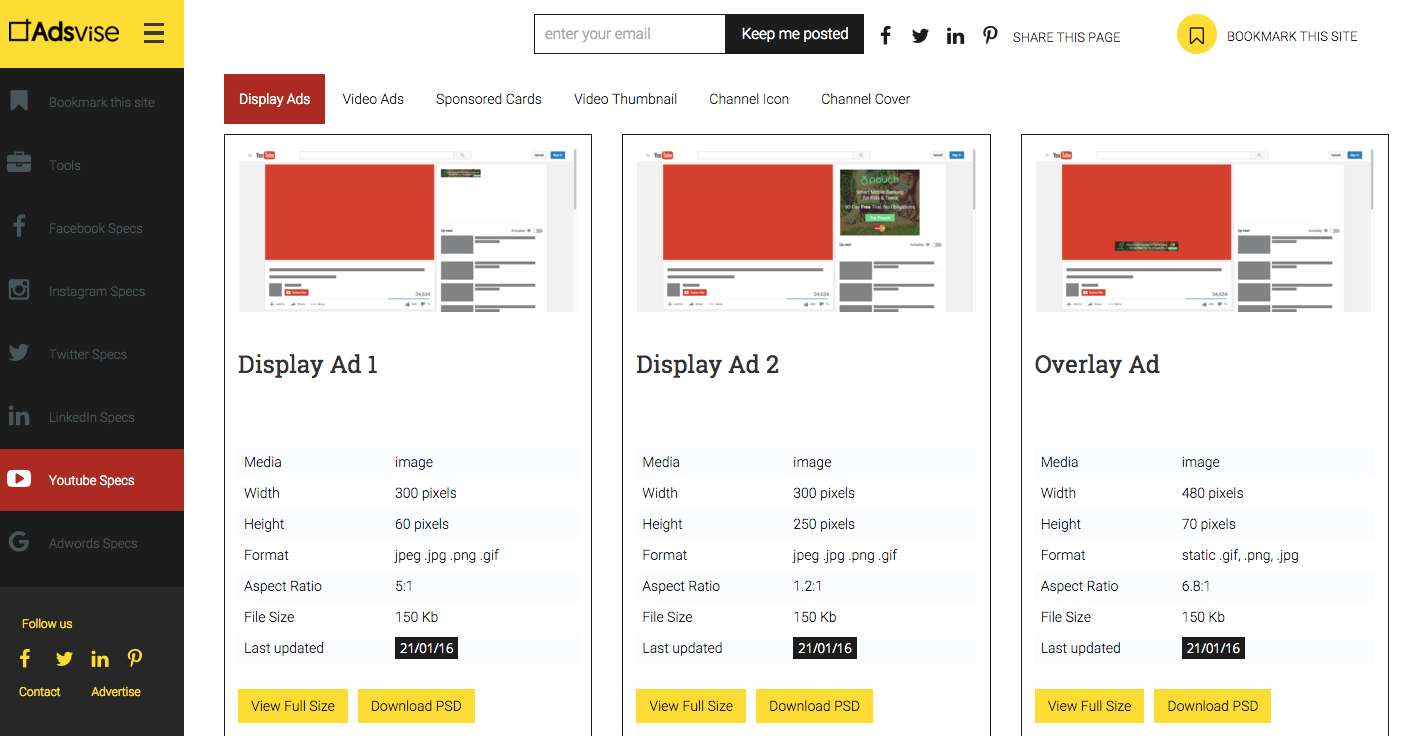
Task: Click static .gif, .png, .jpg format value
Action: [1240, 555]
